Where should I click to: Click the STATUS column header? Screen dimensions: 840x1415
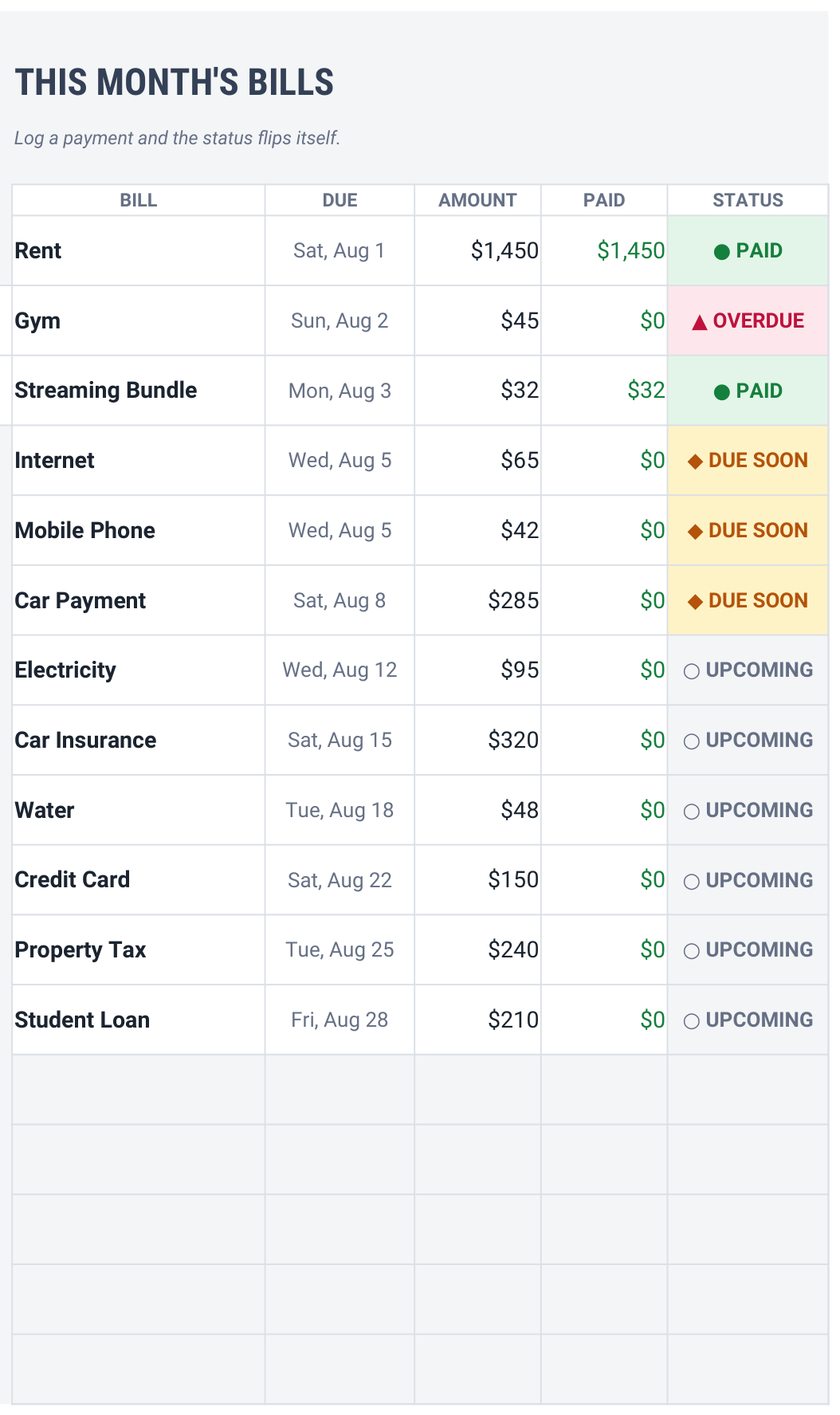point(748,200)
